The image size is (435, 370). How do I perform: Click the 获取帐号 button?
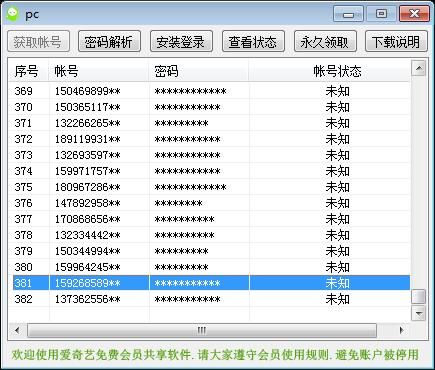(38, 41)
